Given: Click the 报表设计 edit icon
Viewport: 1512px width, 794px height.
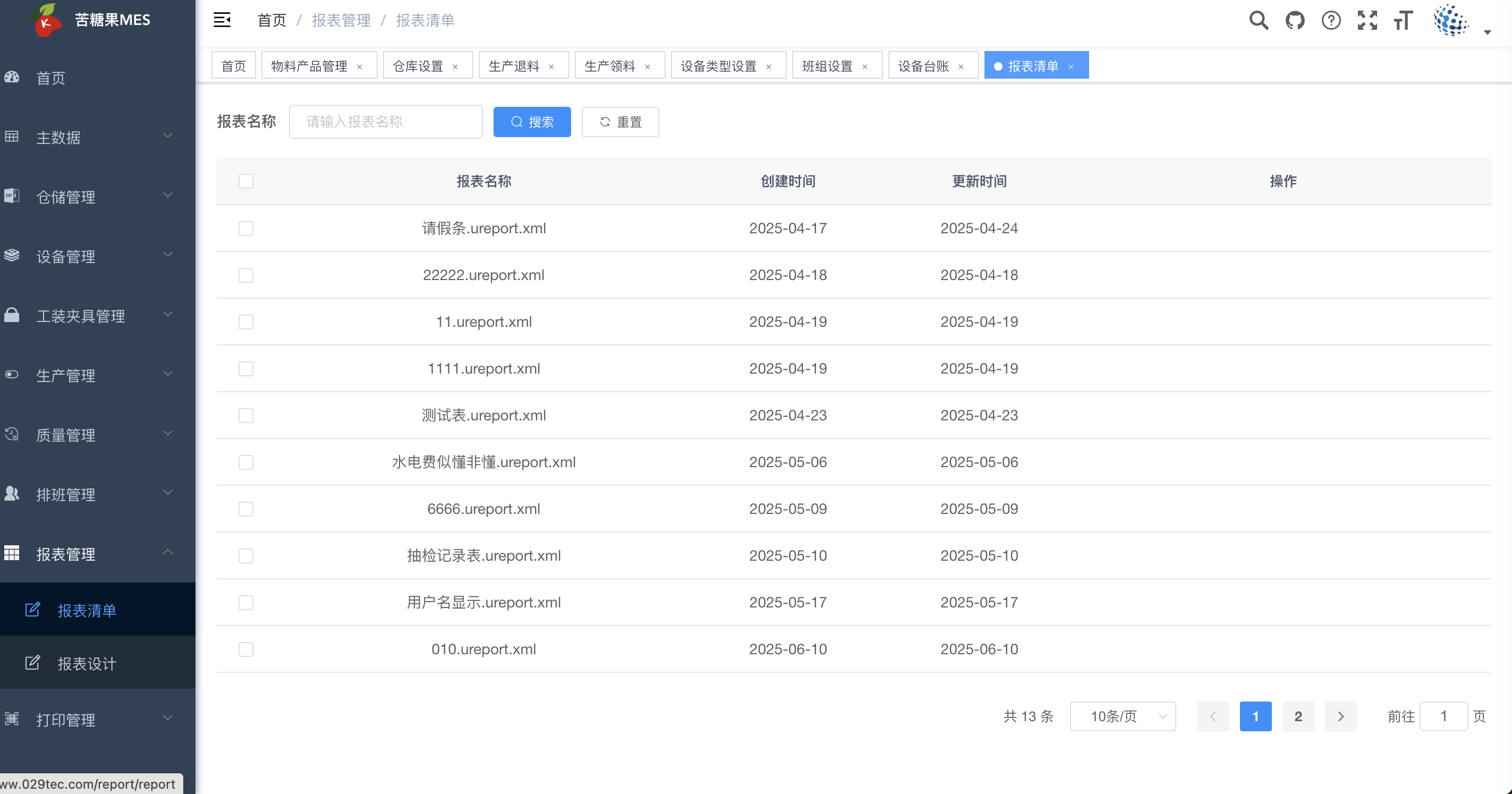Looking at the screenshot, I should 32,662.
